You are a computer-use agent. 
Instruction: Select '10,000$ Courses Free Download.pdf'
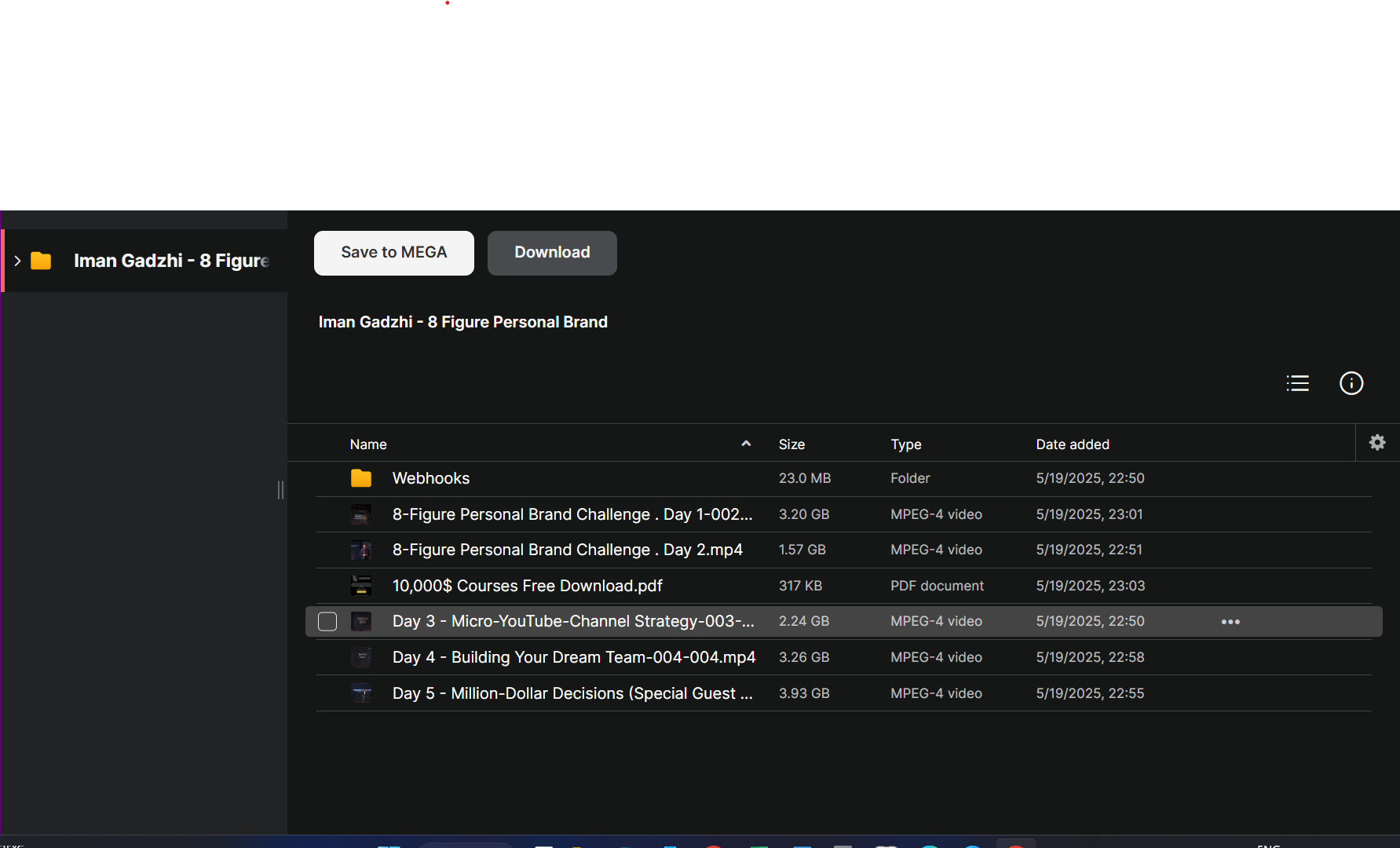(528, 586)
